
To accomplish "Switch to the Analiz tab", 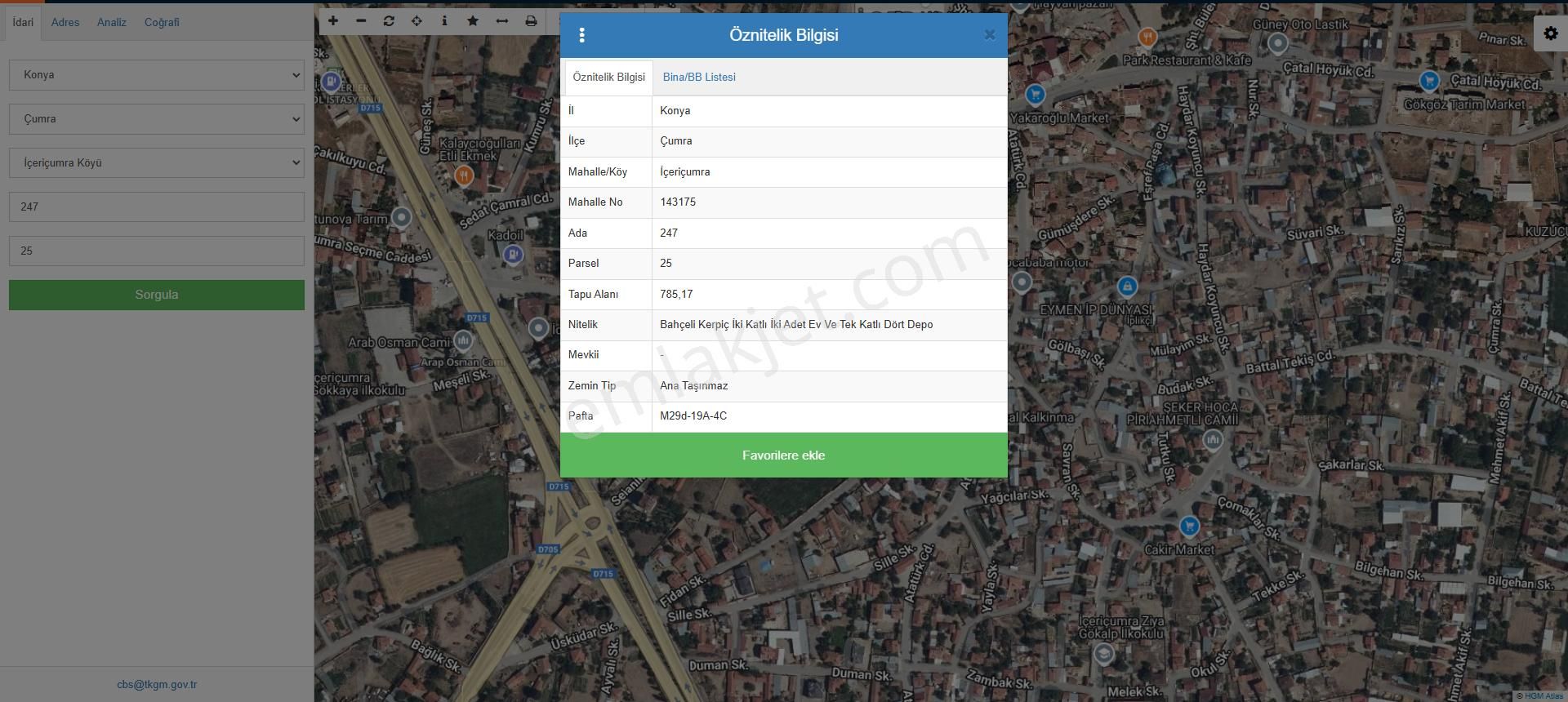I will pyautogui.click(x=112, y=23).
